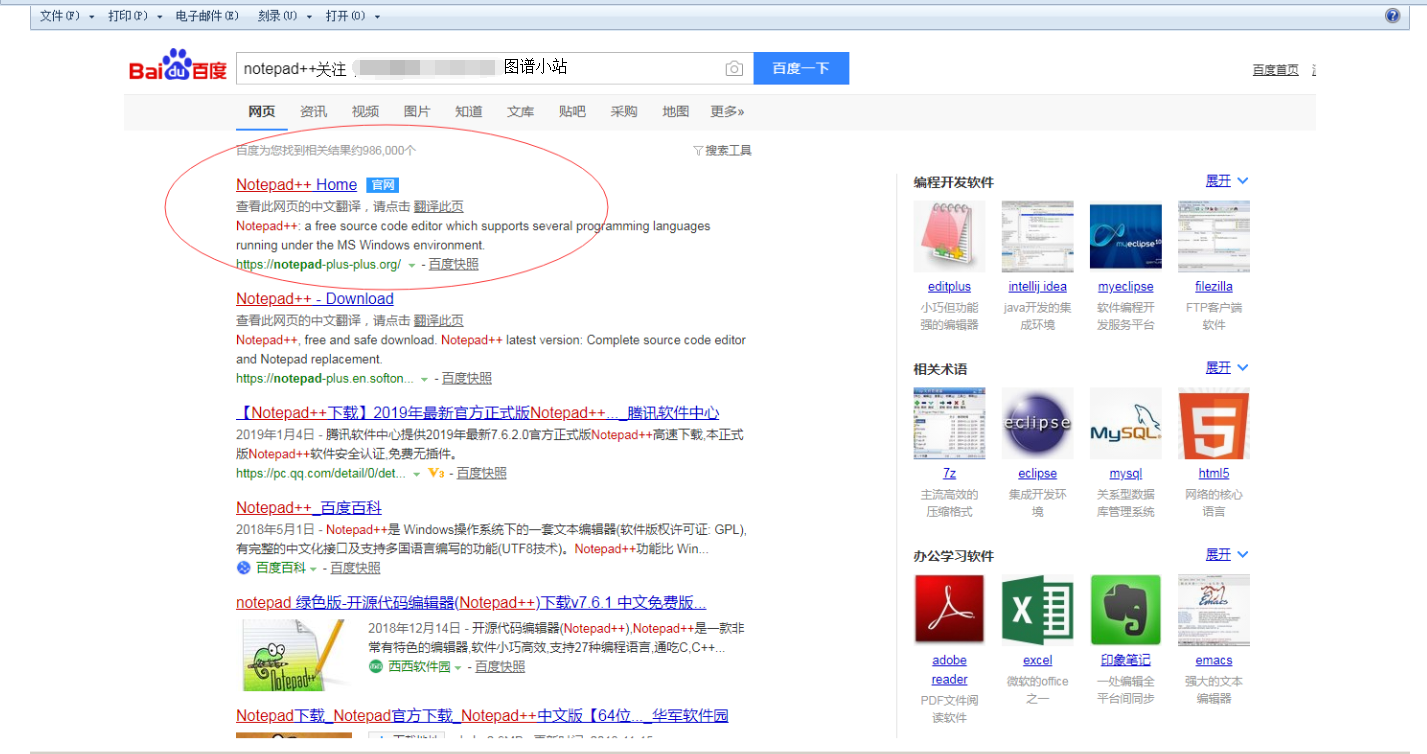Switch to the 地图 tab

[675, 112]
